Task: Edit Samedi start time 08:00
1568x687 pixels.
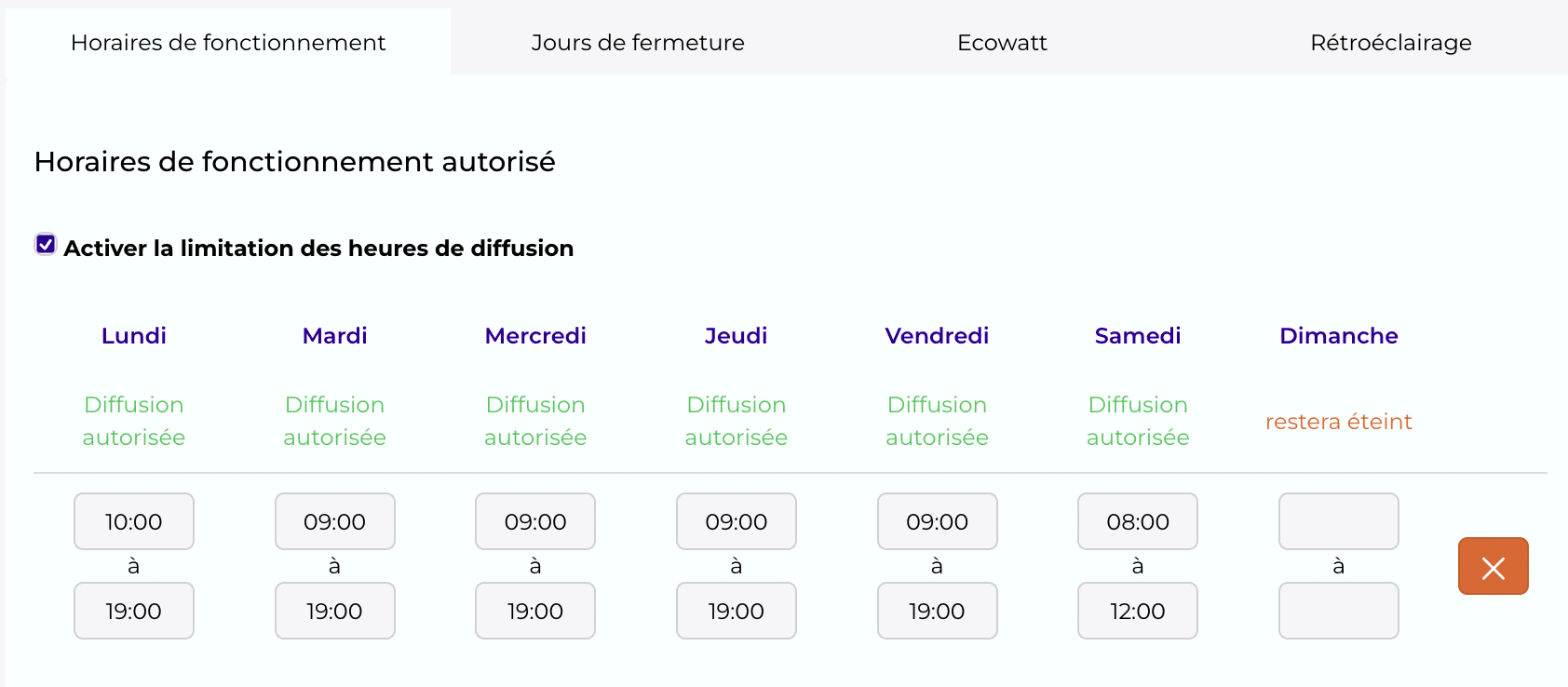Action: point(1138,521)
